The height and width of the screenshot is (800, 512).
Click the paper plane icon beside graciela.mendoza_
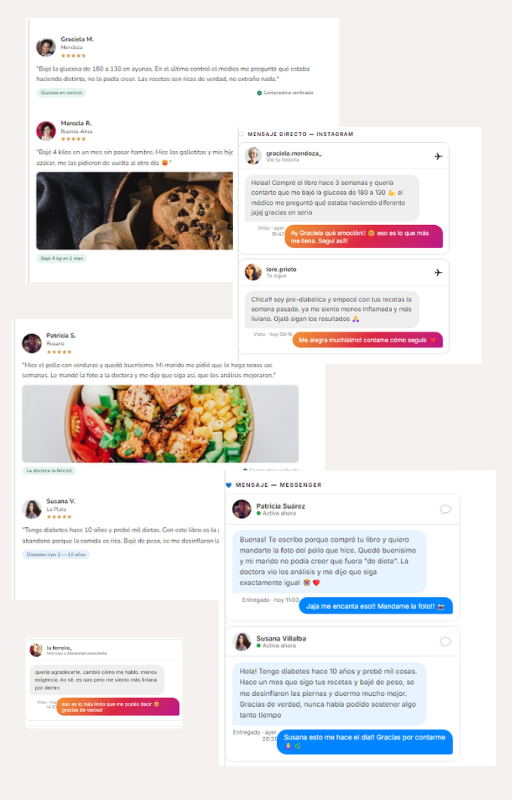(x=438, y=157)
